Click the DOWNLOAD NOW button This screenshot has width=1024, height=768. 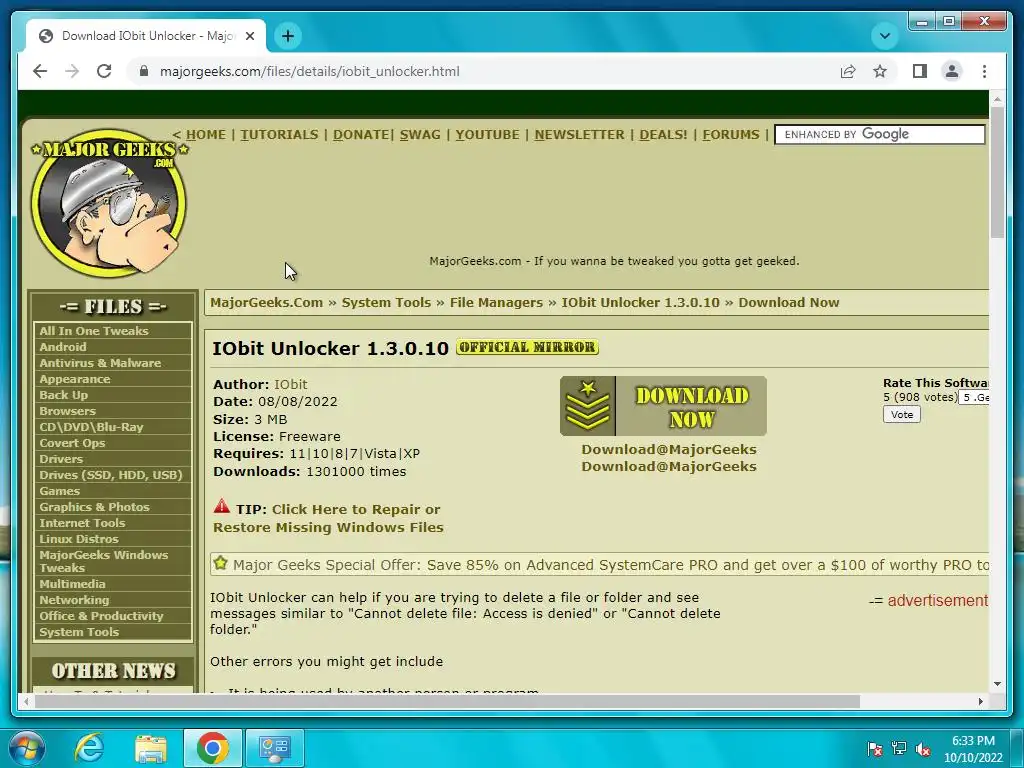[664, 406]
